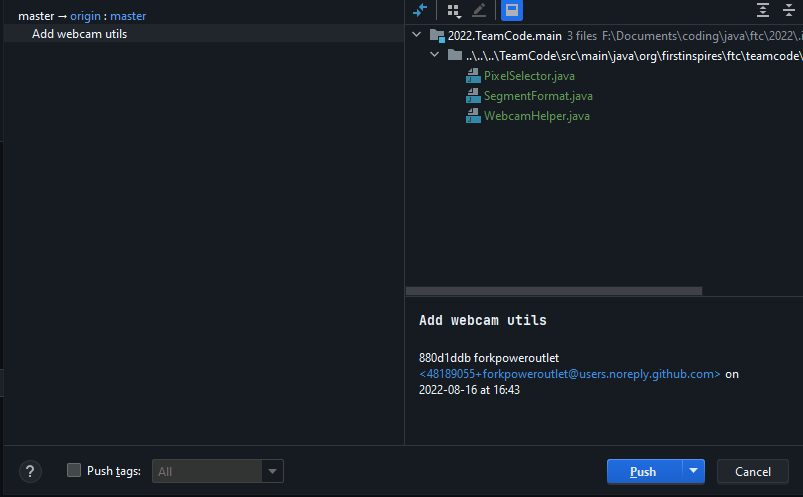Select WebcamHelper.java in file tree
The height and width of the screenshot is (497, 803).
(537, 116)
